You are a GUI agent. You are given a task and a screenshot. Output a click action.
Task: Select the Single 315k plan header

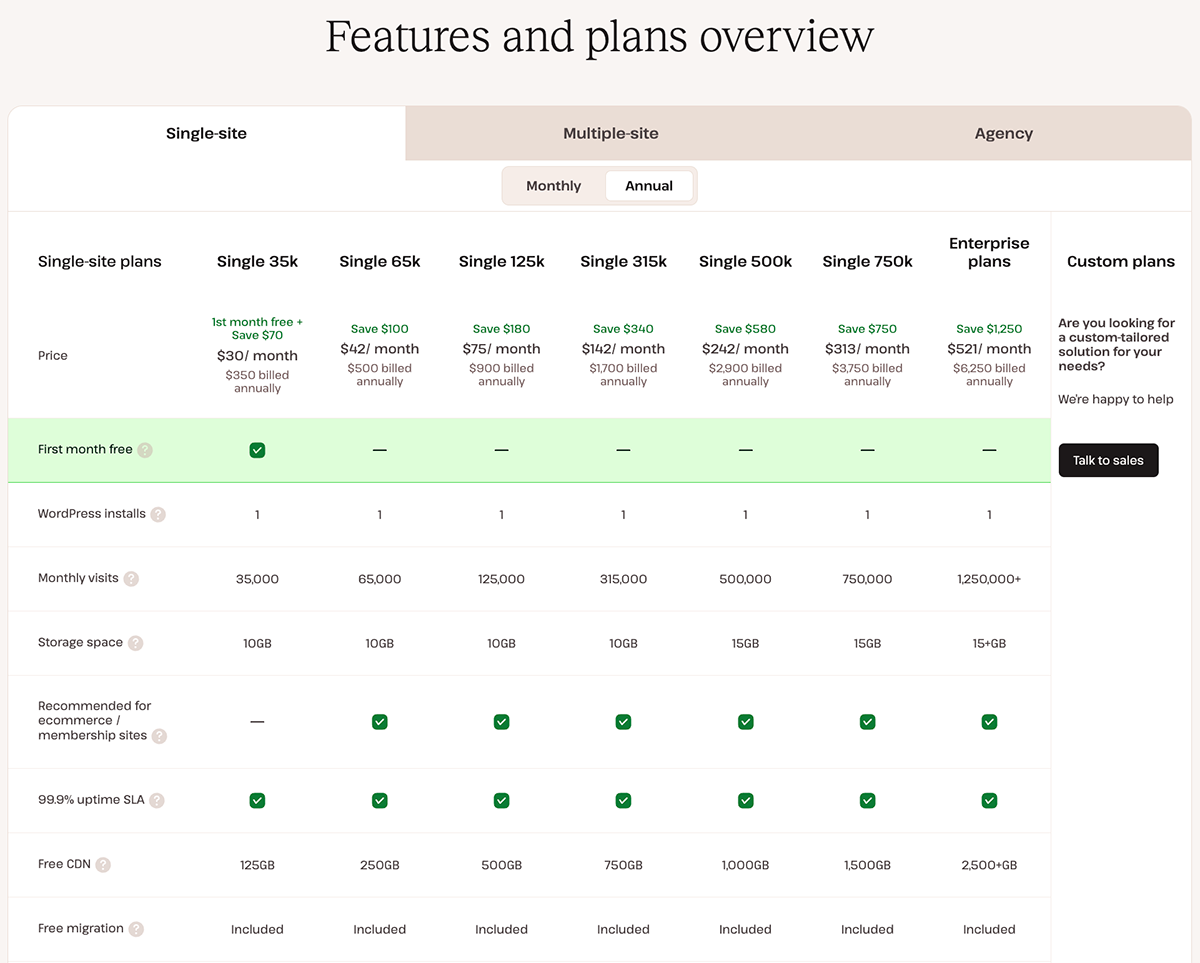(x=623, y=262)
